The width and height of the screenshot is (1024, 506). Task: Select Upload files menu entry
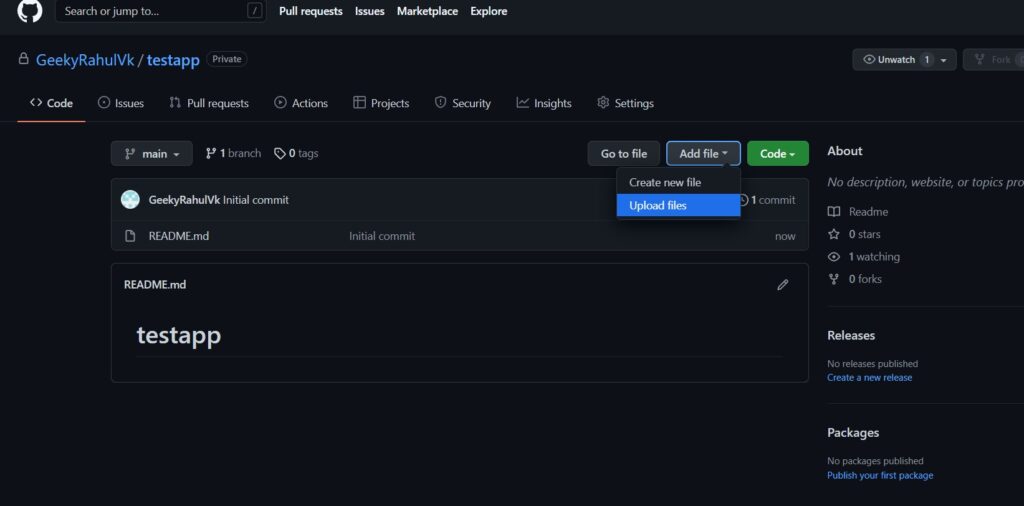pyautogui.click(x=679, y=205)
